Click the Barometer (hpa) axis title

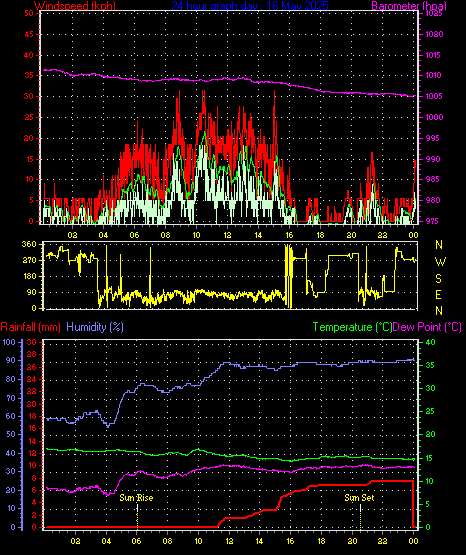pyautogui.click(x=409, y=6)
